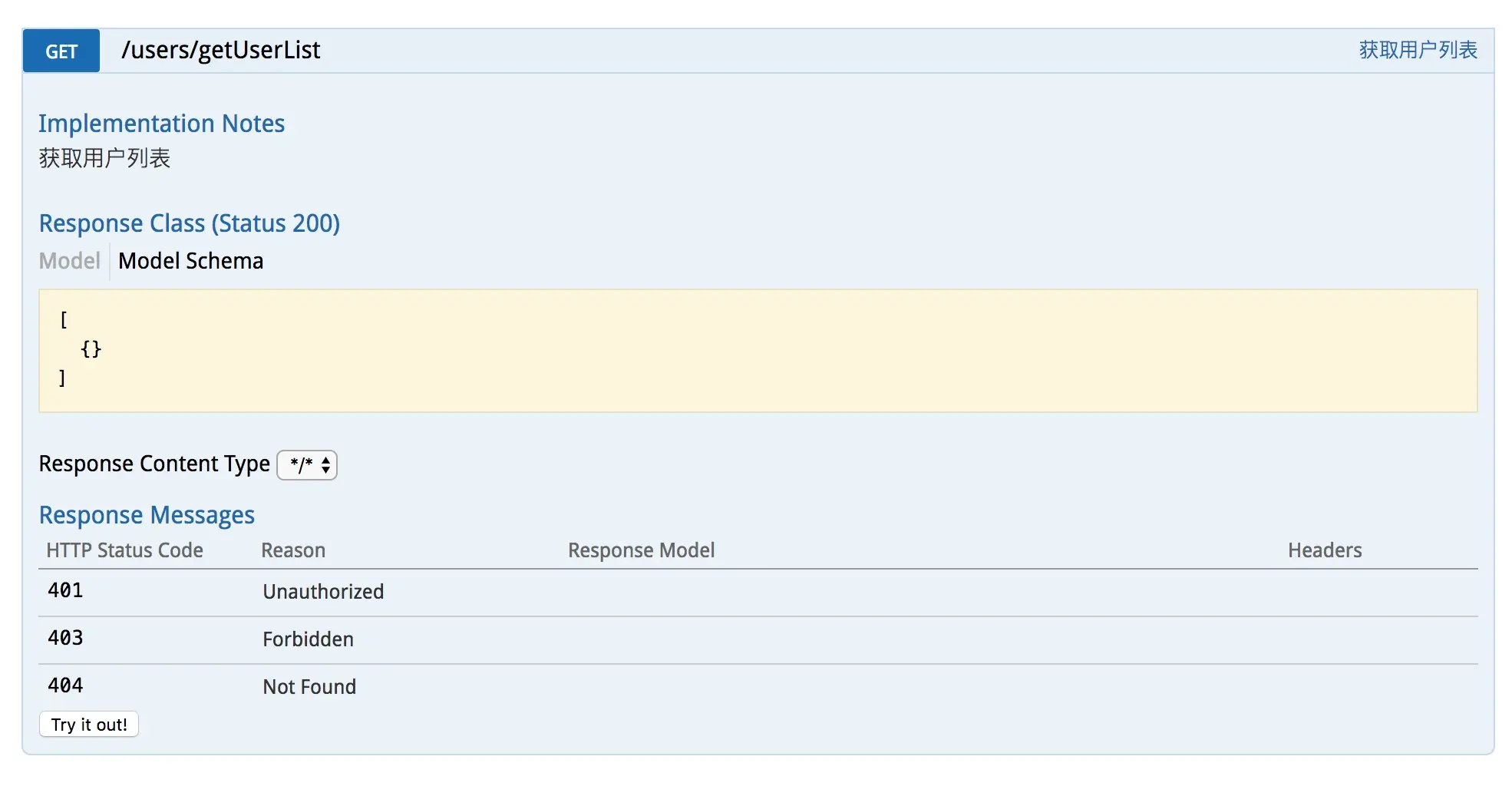Click the Response Model column header

tap(641, 550)
